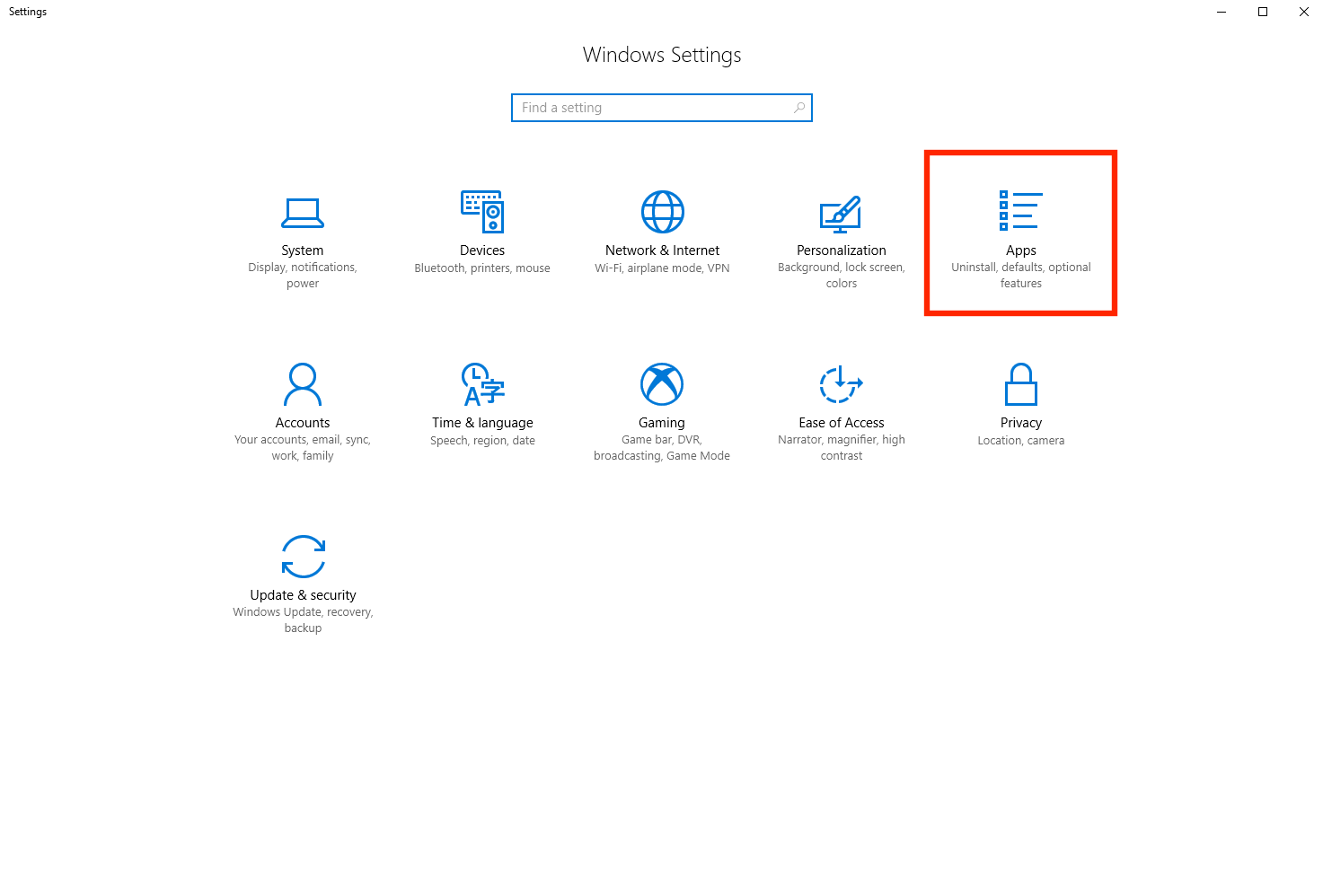
Task: Click the Windows Settings heading
Action: (x=662, y=55)
